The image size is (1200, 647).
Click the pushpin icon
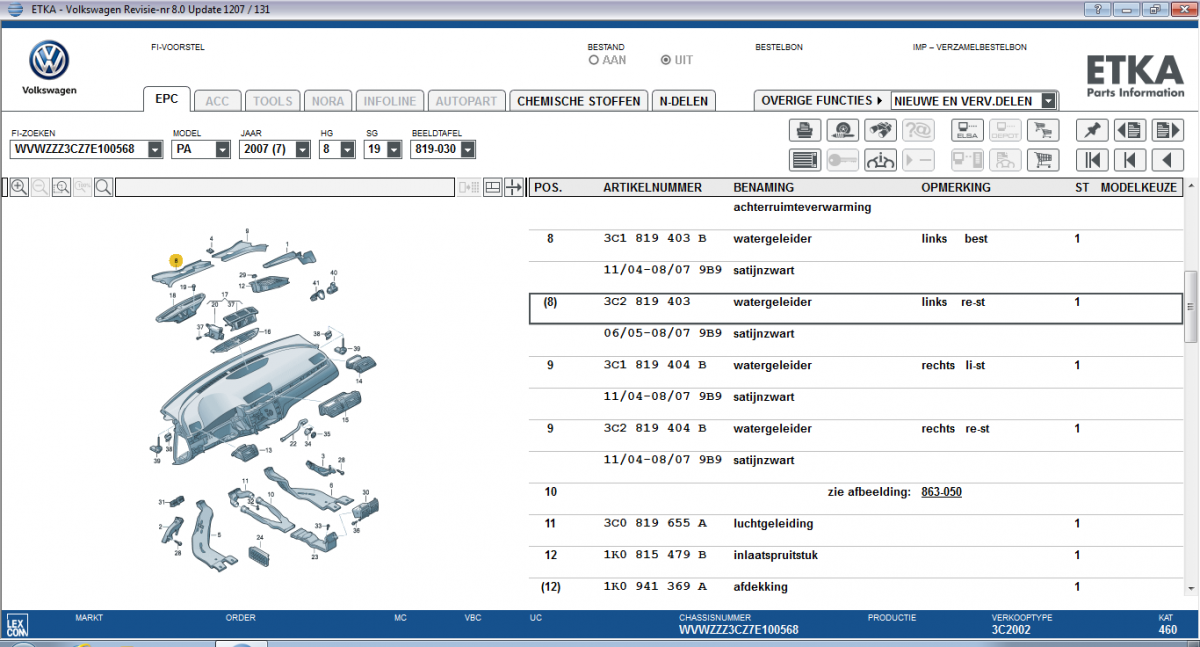pos(1091,130)
